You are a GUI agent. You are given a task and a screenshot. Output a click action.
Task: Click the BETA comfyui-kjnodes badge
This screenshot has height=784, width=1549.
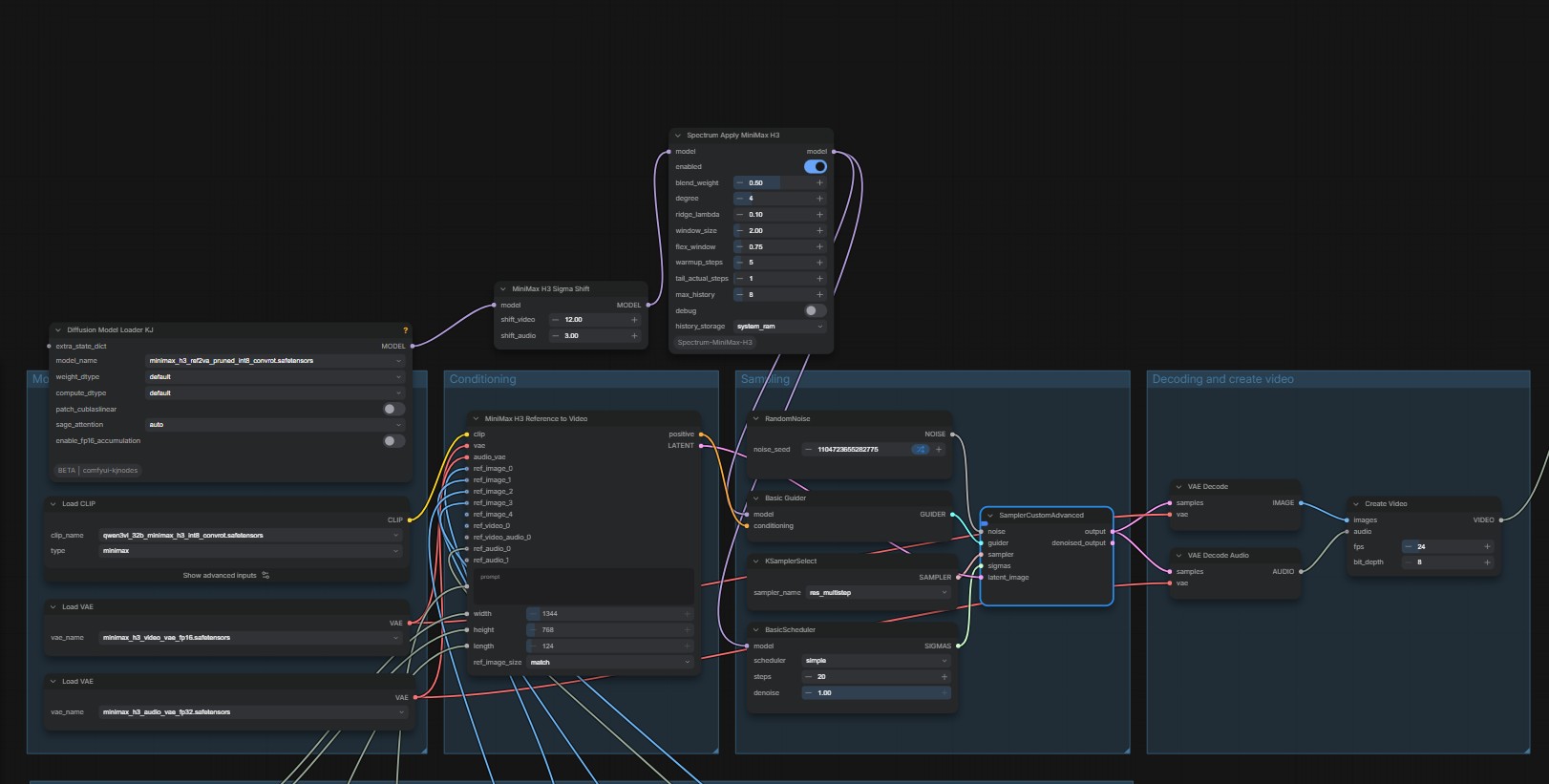pos(97,471)
